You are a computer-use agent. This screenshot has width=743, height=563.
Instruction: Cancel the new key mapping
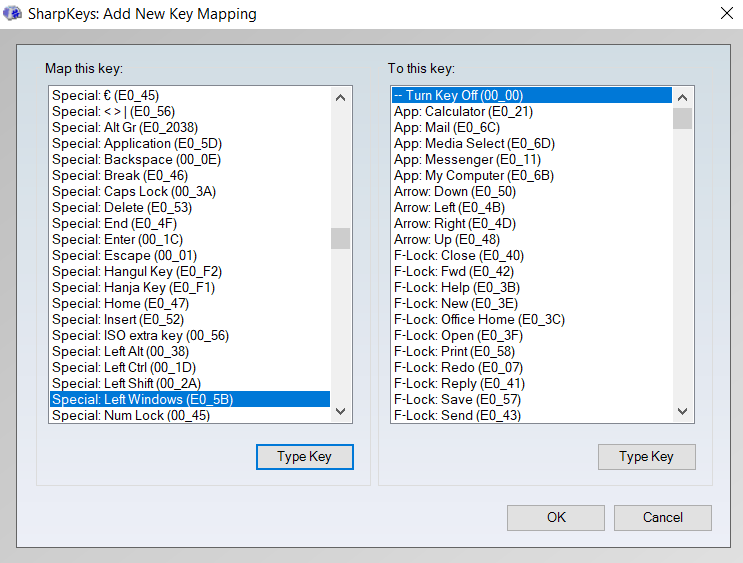[x=662, y=517]
